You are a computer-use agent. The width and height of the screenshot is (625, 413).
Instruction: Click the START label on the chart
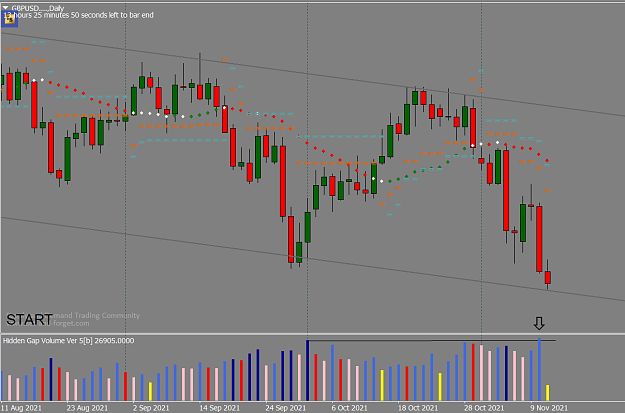29,319
